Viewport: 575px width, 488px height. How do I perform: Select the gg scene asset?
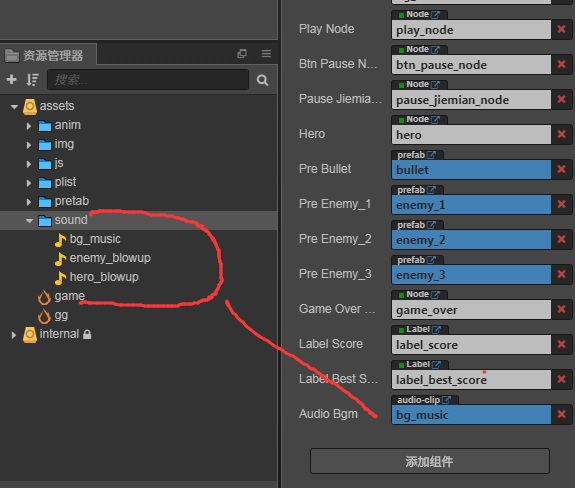point(54,316)
